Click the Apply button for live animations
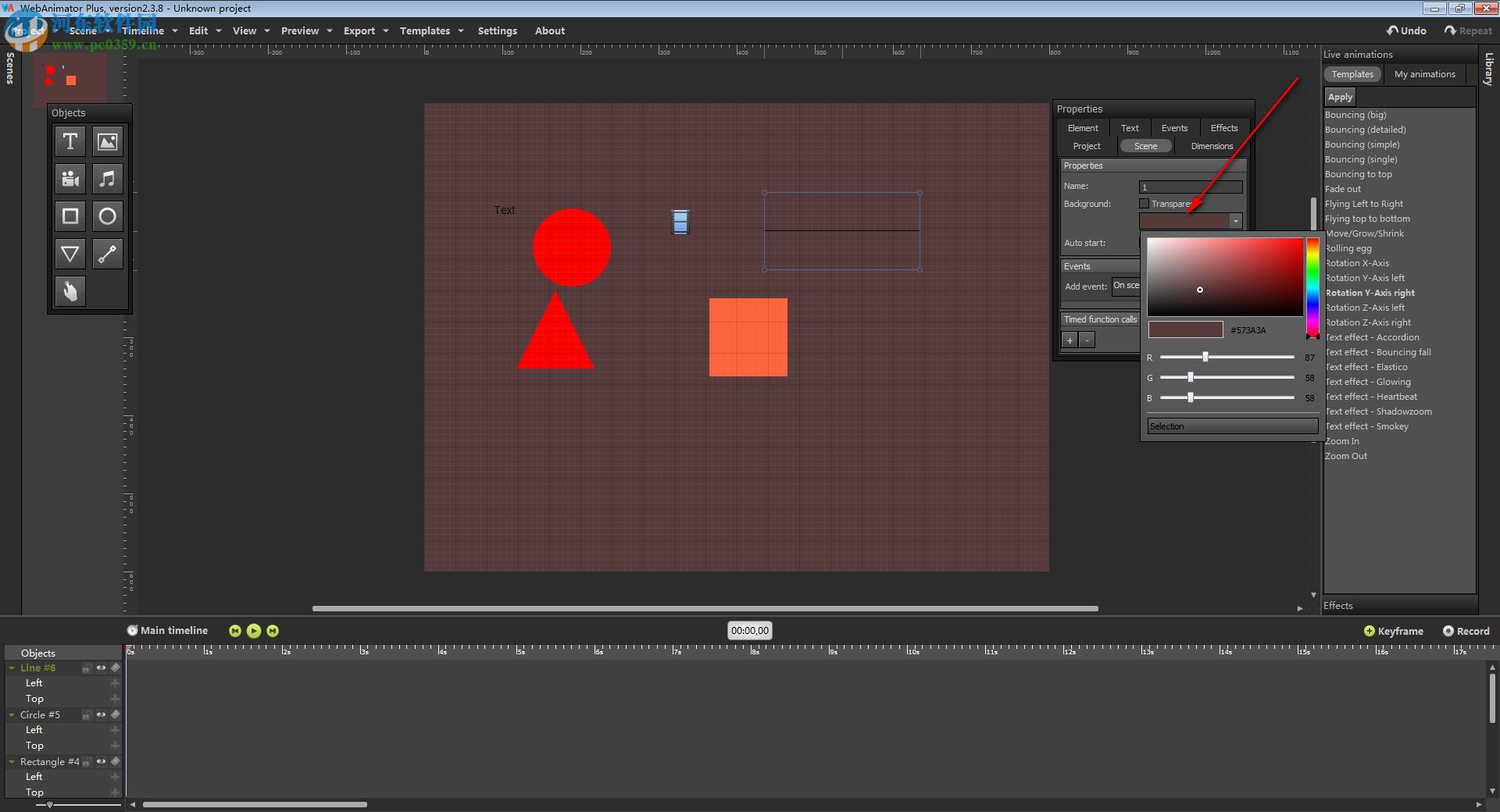The image size is (1500, 812). coord(1339,96)
